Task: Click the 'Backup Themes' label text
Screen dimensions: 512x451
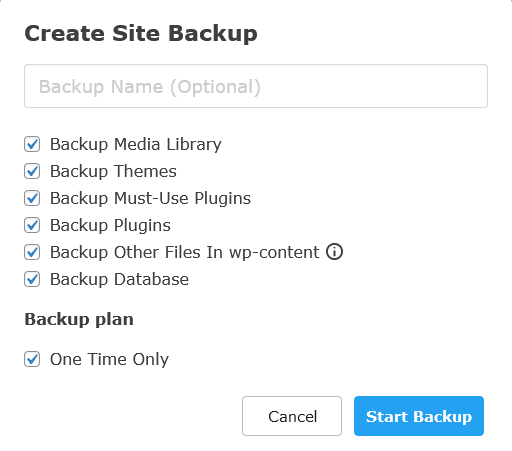Action: point(113,171)
